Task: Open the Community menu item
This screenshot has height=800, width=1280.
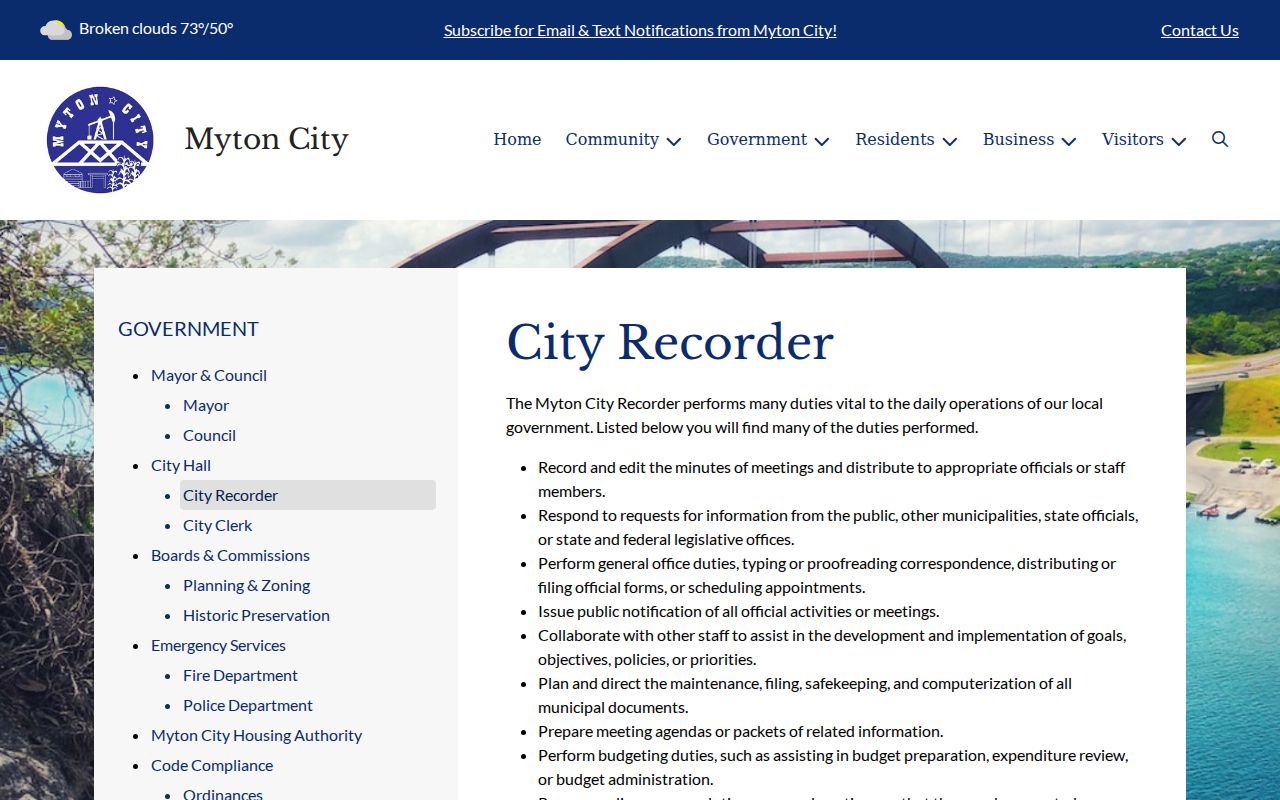Action: 612,139
